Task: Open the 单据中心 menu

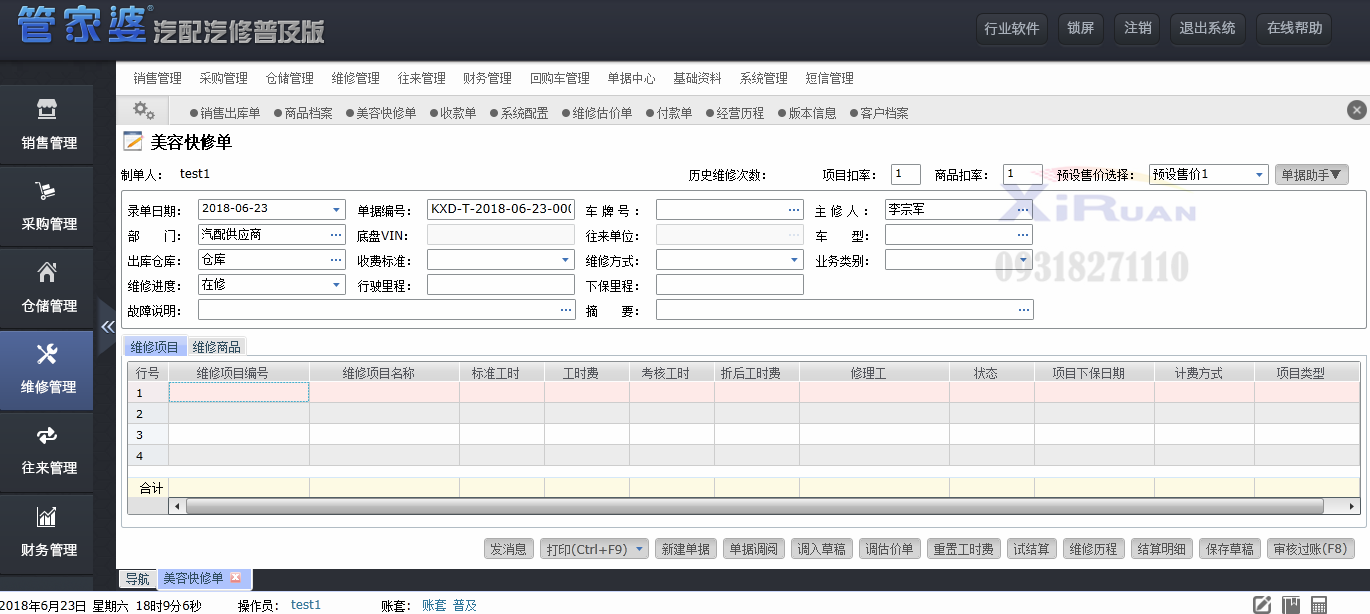Action: coord(631,78)
